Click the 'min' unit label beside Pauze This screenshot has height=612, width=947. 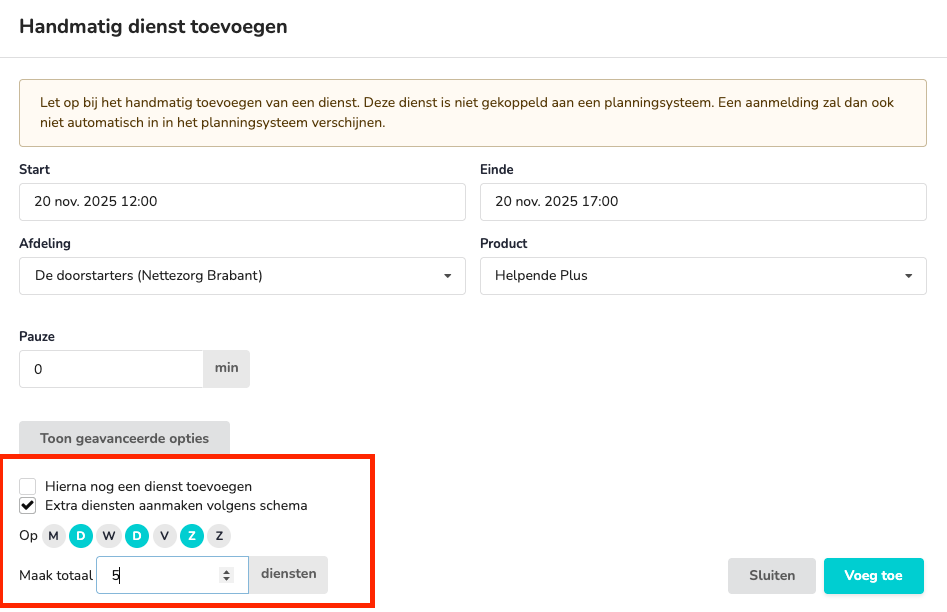[227, 368]
